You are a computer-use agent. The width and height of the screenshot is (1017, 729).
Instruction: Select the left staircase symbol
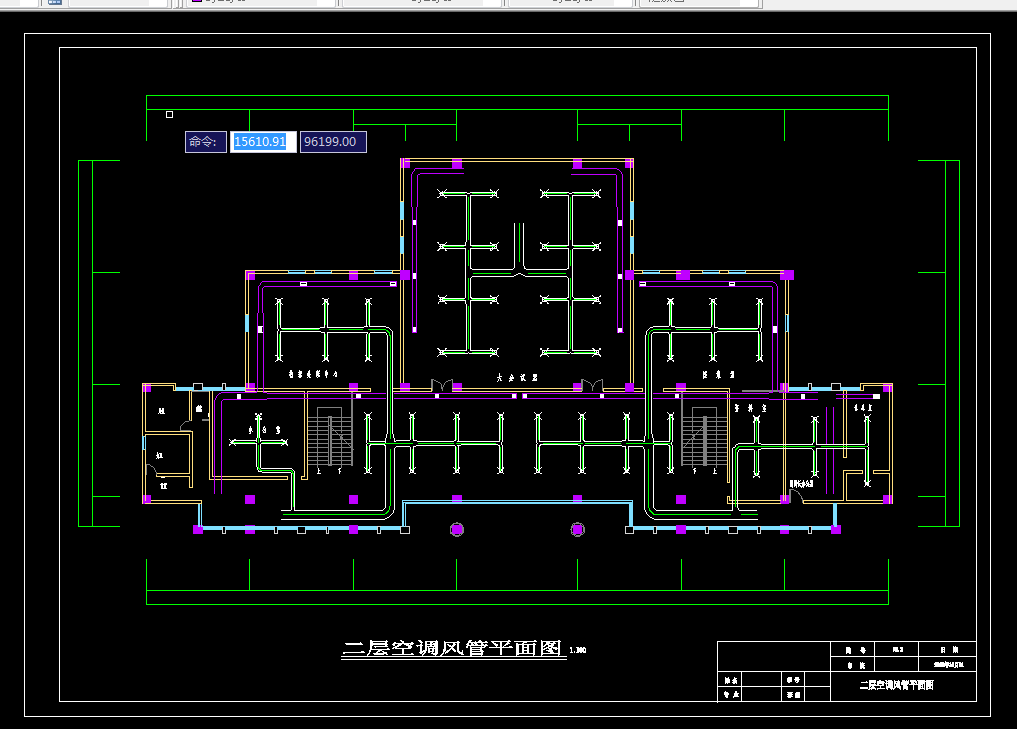click(329, 436)
